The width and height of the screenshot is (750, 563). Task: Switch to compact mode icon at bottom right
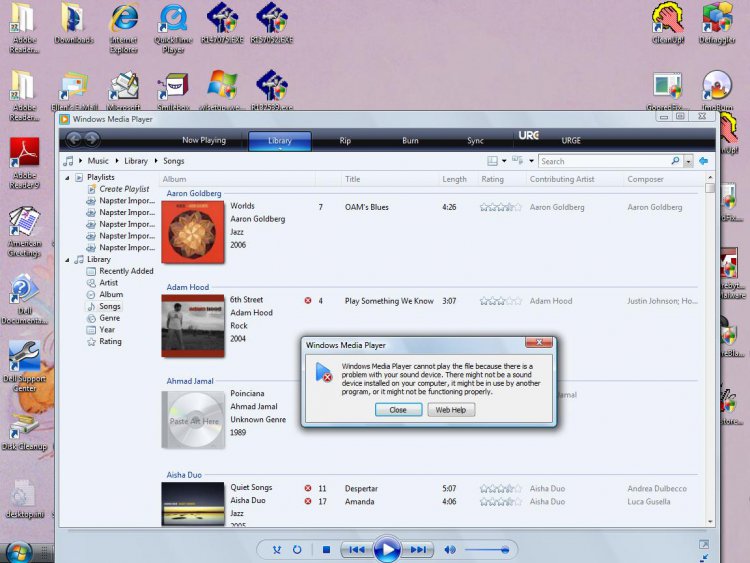[704, 558]
